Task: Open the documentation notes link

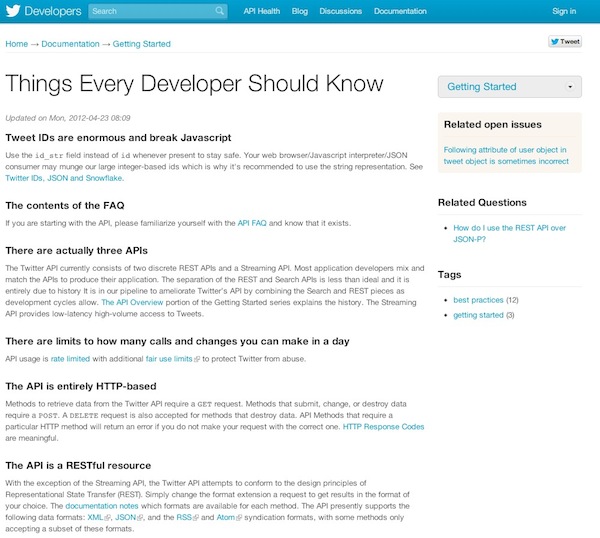Action: pyautogui.click(x=102, y=506)
